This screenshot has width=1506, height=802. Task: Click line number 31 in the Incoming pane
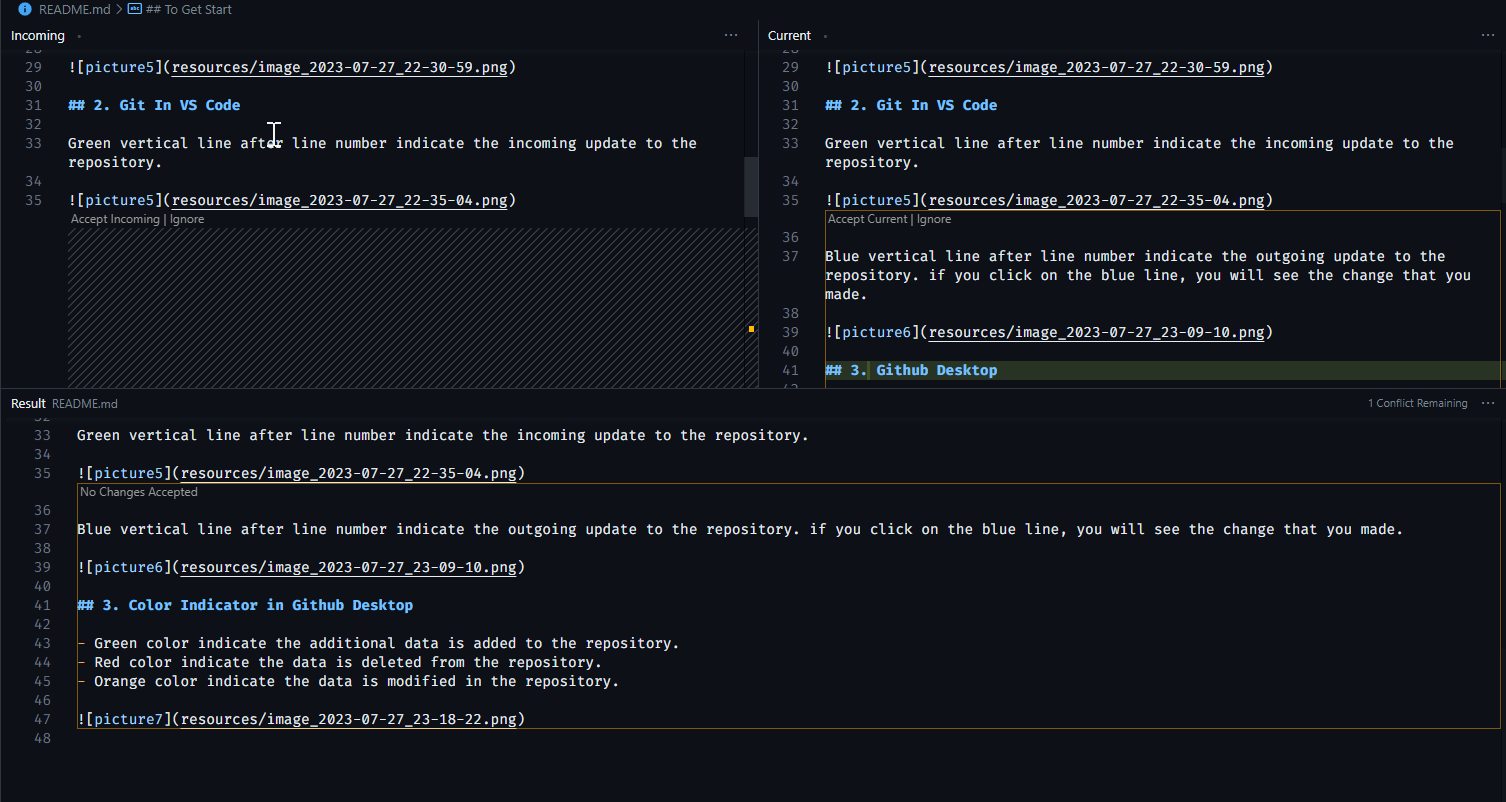click(33, 105)
